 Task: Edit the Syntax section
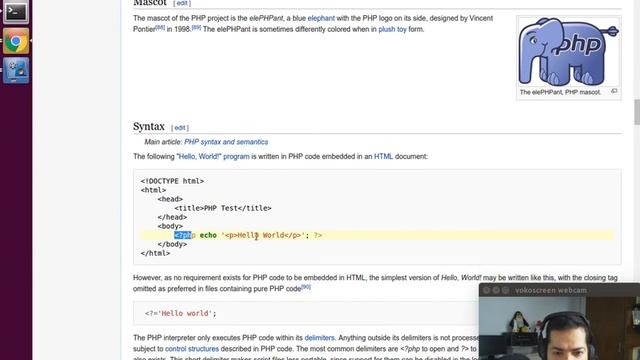(180, 128)
